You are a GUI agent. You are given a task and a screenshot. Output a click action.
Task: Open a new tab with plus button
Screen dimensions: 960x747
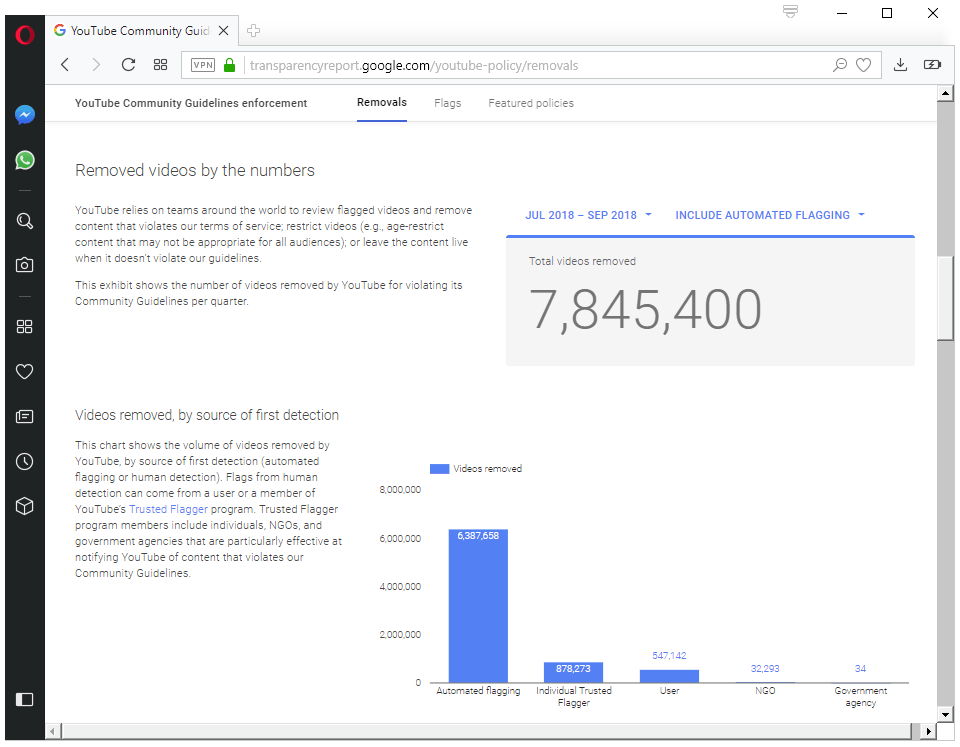(x=253, y=31)
